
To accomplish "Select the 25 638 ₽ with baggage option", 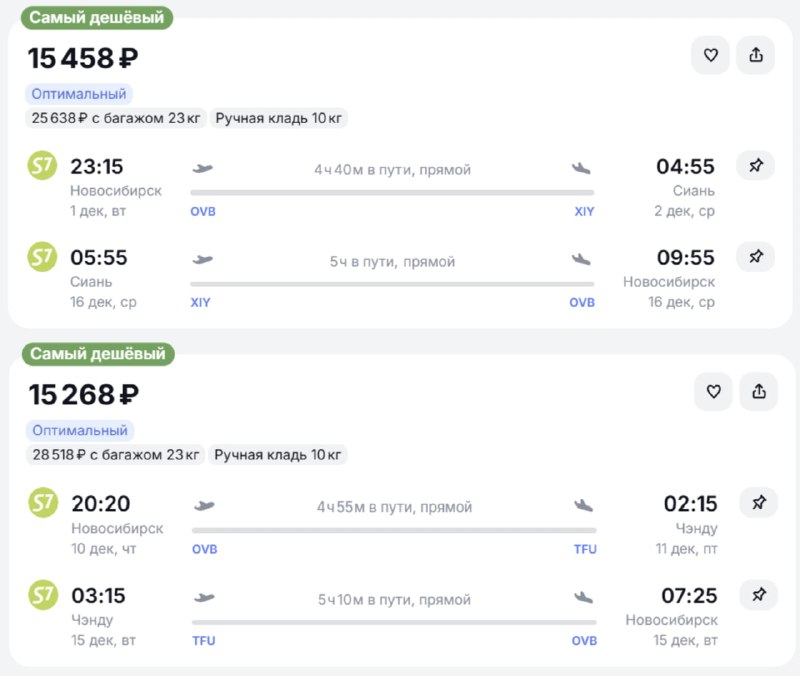I will pos(116,118).
